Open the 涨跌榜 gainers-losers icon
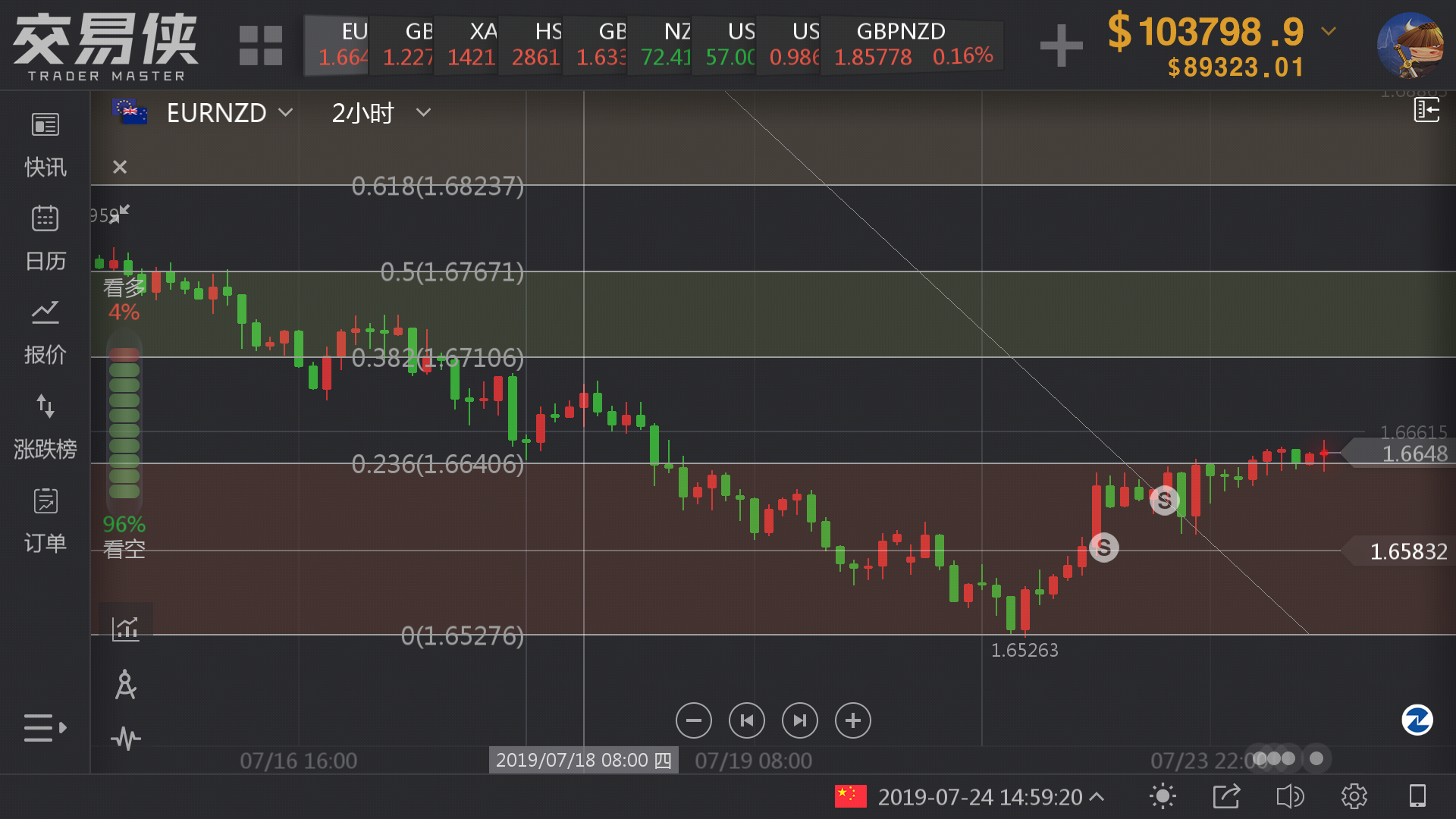The image size is (1456, 819). [45, 406]
